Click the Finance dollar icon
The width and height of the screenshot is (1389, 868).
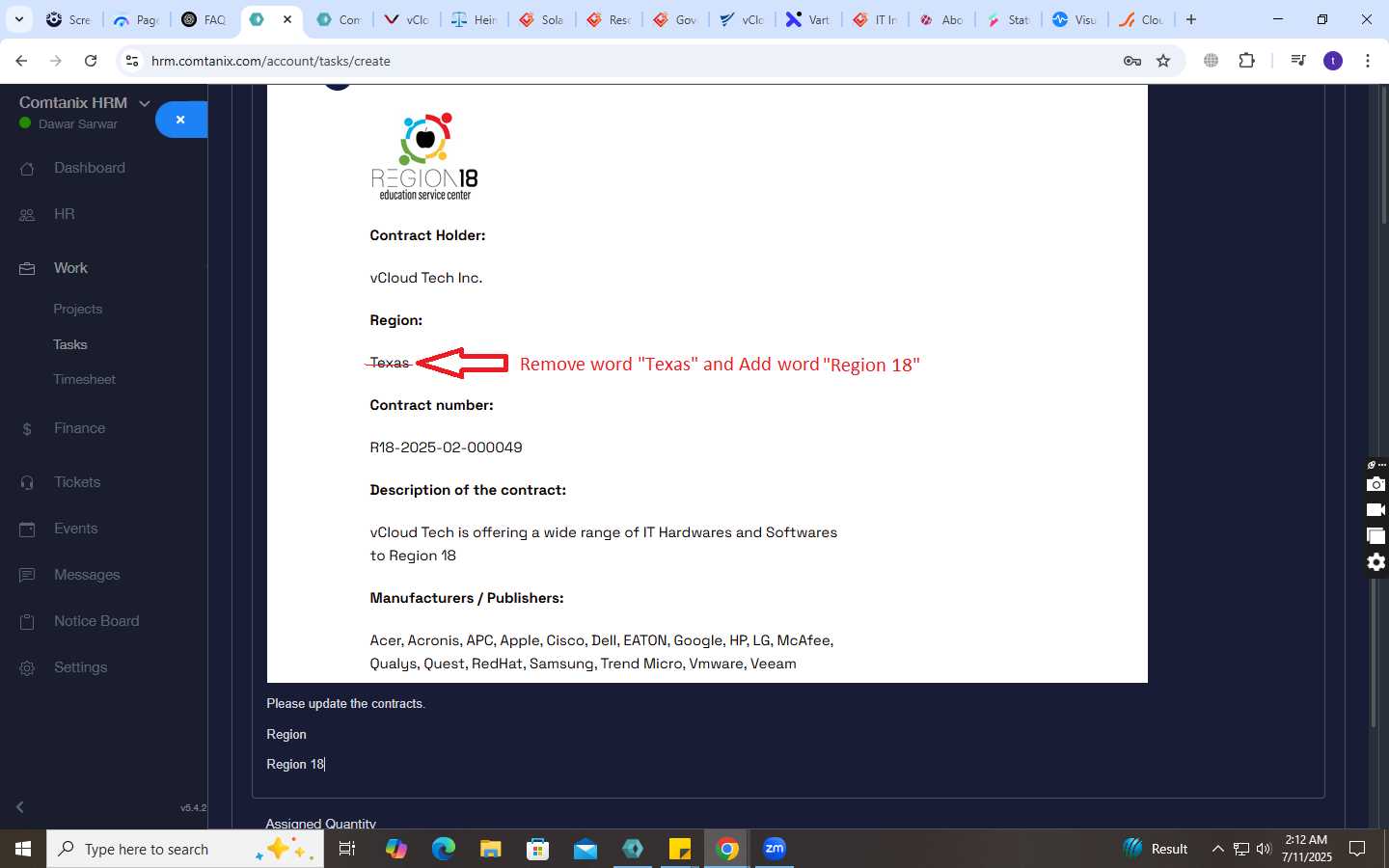tap(27, 429)
